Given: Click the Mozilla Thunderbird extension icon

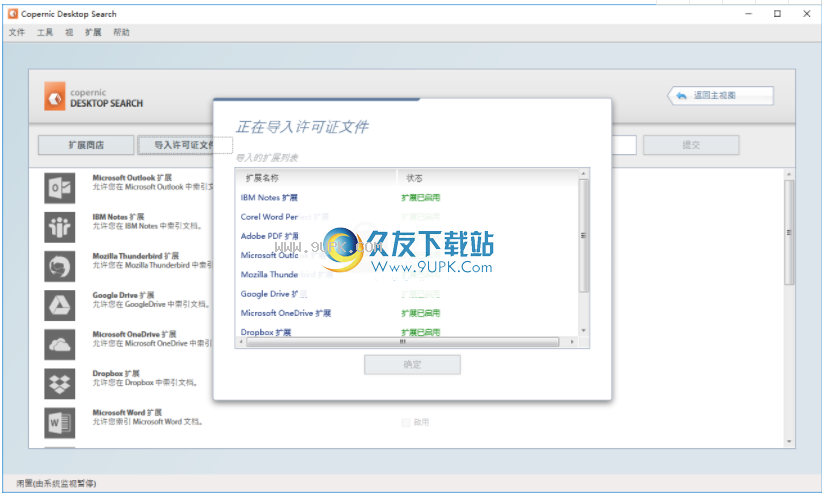Looking at the screenshot, I should 59,266.
